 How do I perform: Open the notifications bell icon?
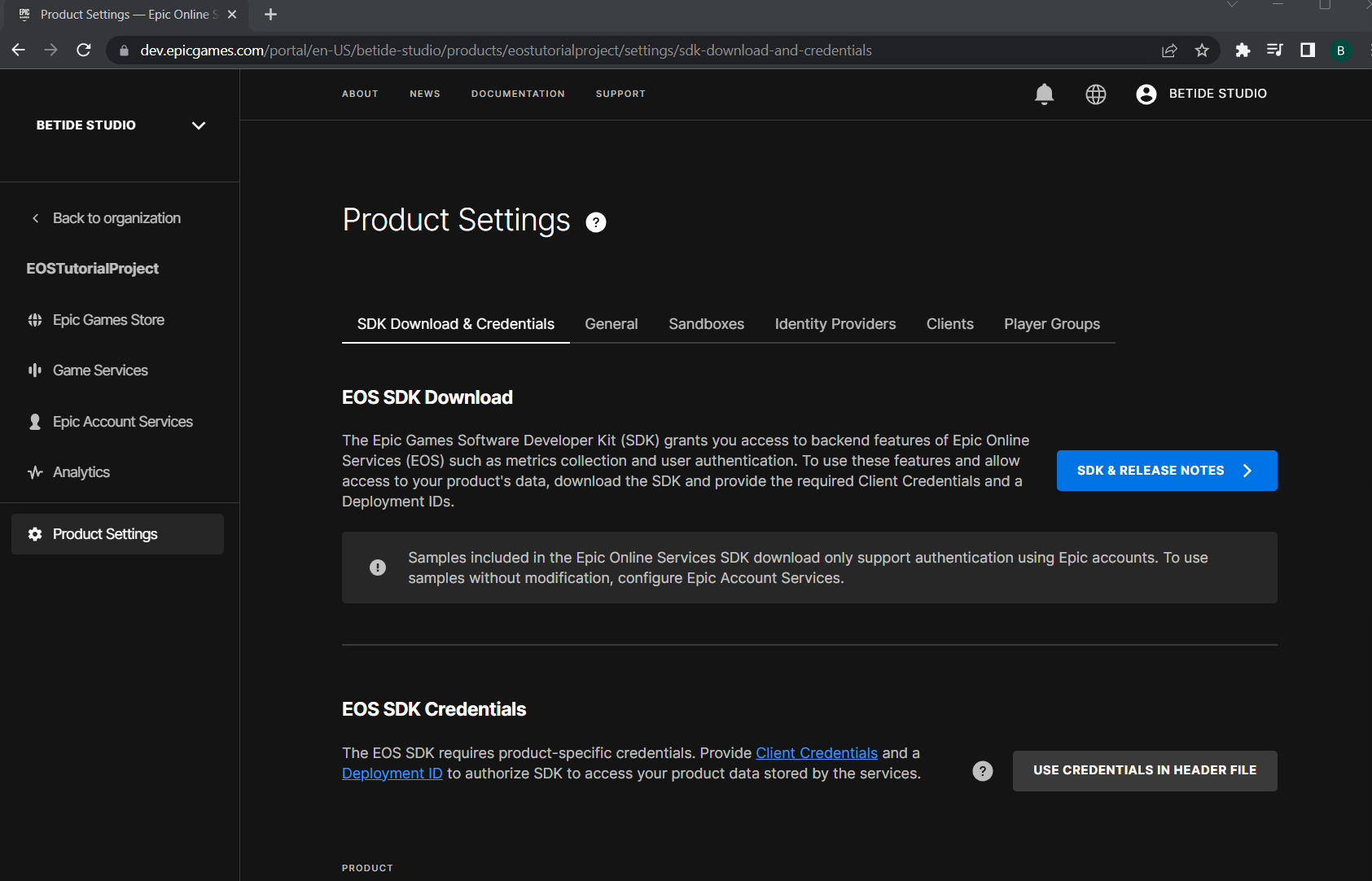coord(1044,94)
